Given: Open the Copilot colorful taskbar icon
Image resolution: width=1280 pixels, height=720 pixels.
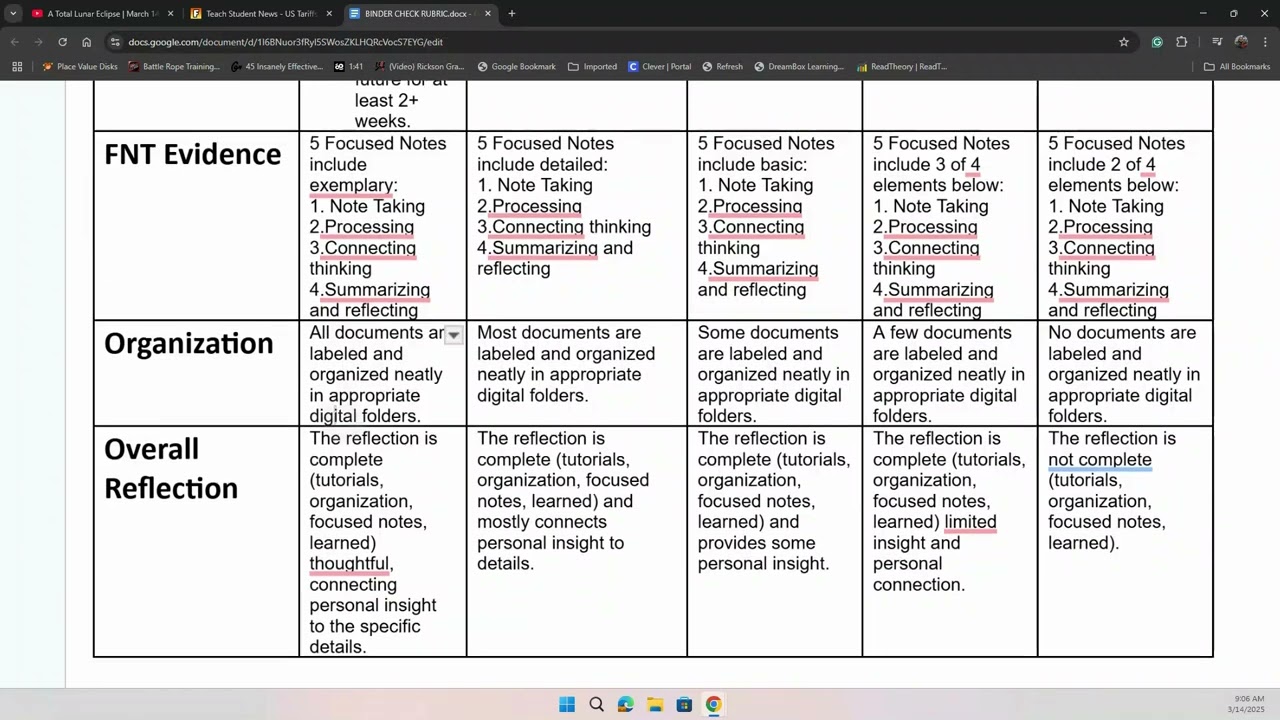Looking at the screenshot, I should (626, 705).
